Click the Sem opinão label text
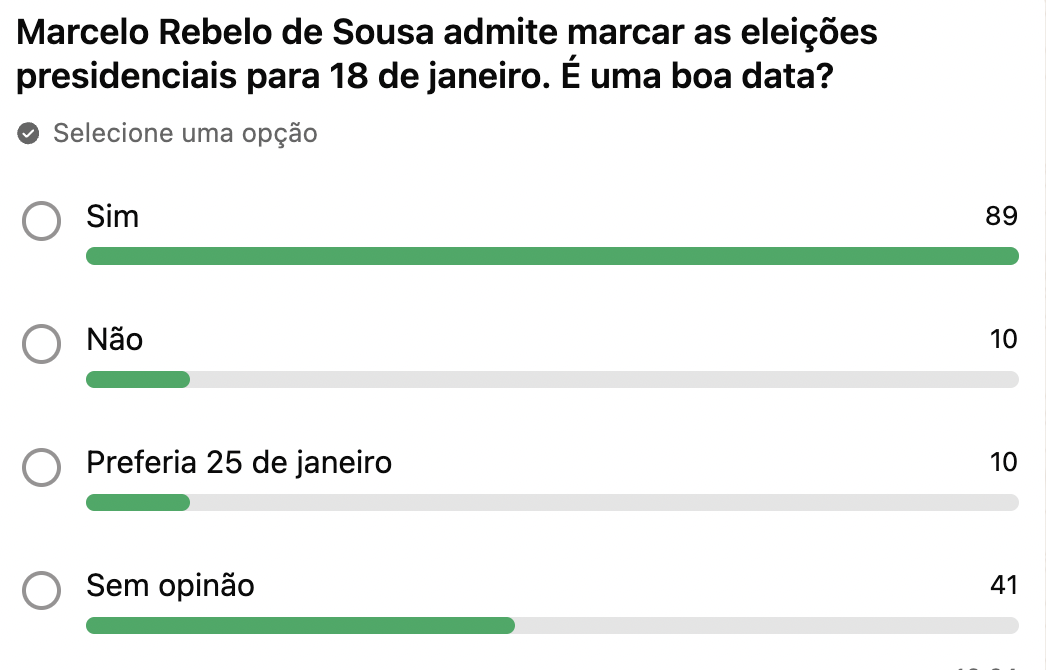This screenshot has height=670, width=1046. click(171, 586)
